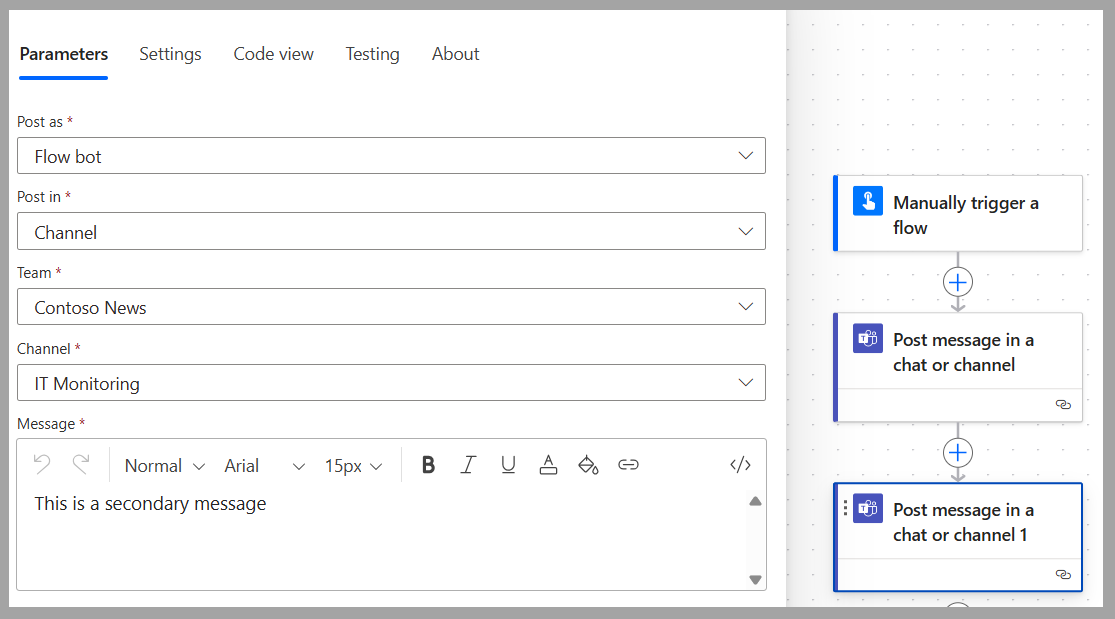Open the insert link icon
This screenshot has height=619, width=1115.
628,464
